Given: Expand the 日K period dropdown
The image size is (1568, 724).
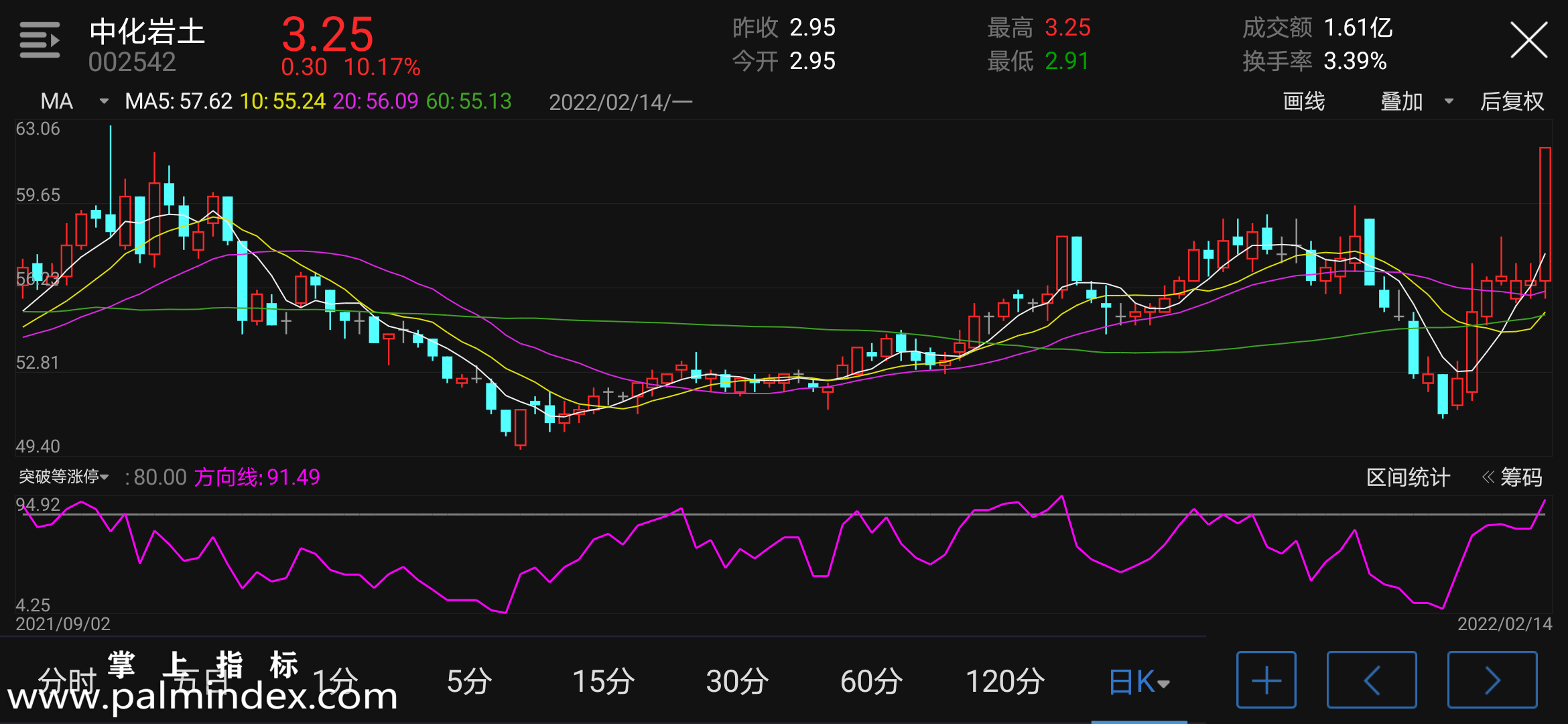Looking at the screenshot, I should point(1139,682).
